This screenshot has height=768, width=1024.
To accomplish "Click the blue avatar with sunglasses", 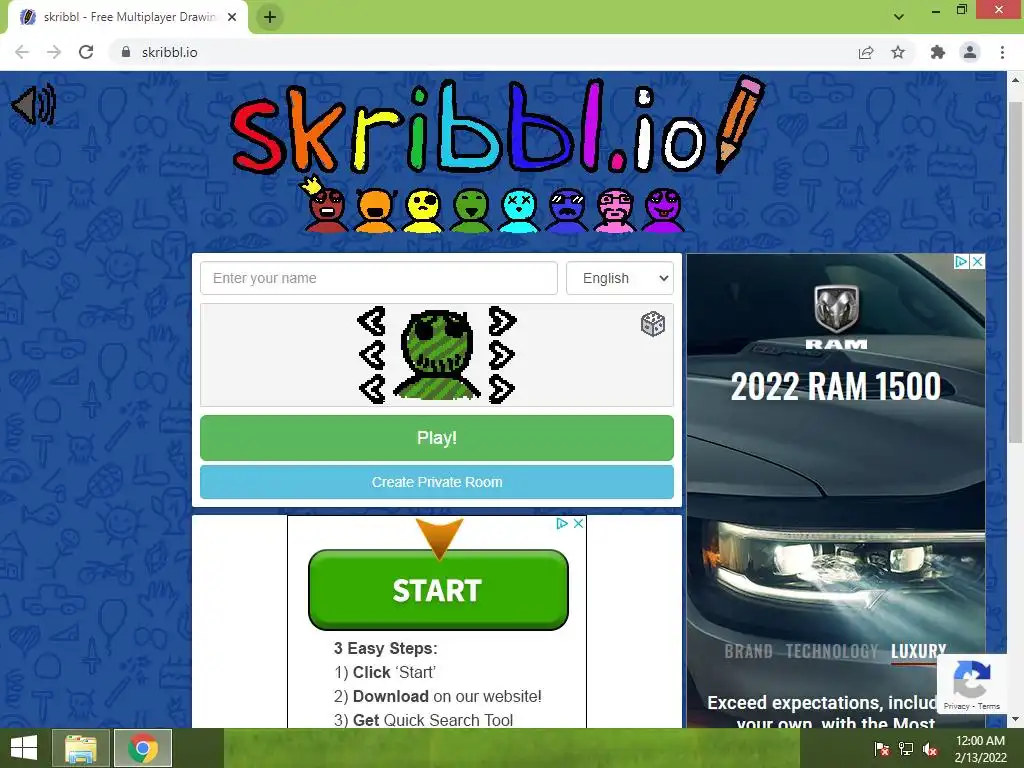I will 567,210.
